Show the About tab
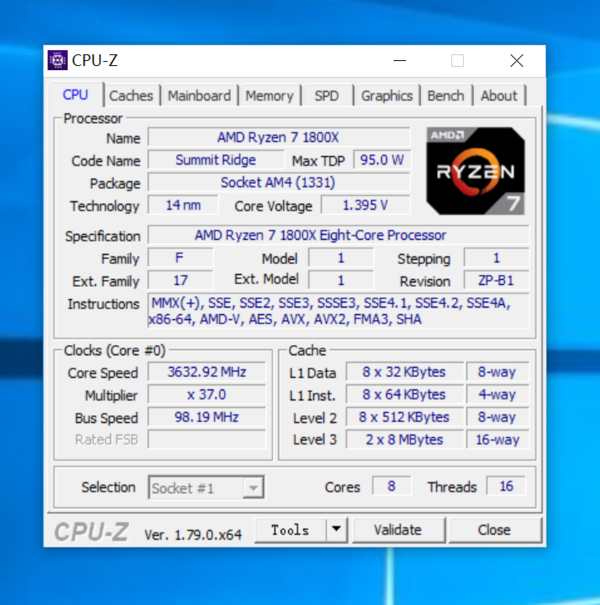600x605 pixels. tap(499, 95)
